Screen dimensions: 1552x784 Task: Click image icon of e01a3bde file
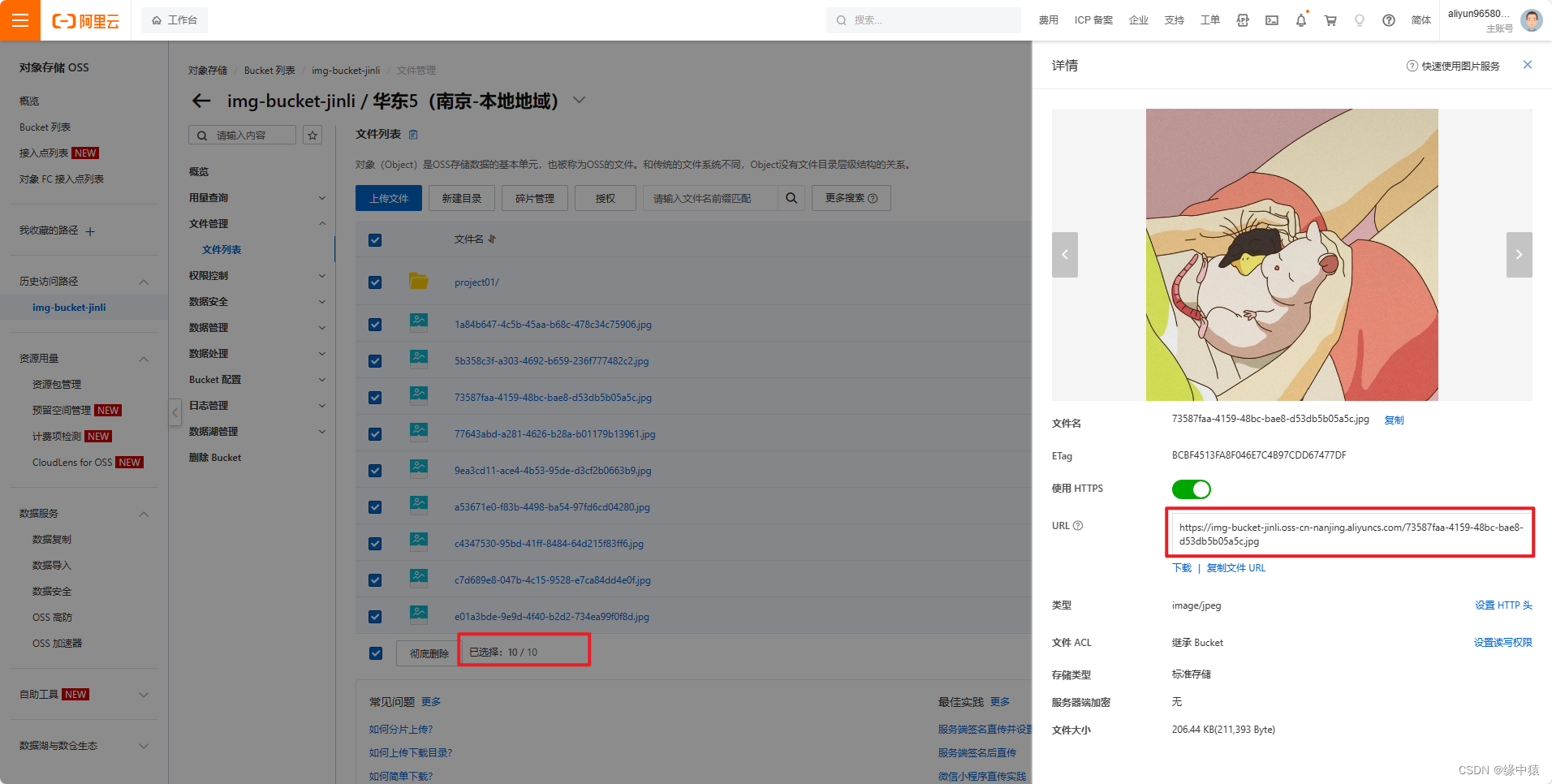pos(419,614)
